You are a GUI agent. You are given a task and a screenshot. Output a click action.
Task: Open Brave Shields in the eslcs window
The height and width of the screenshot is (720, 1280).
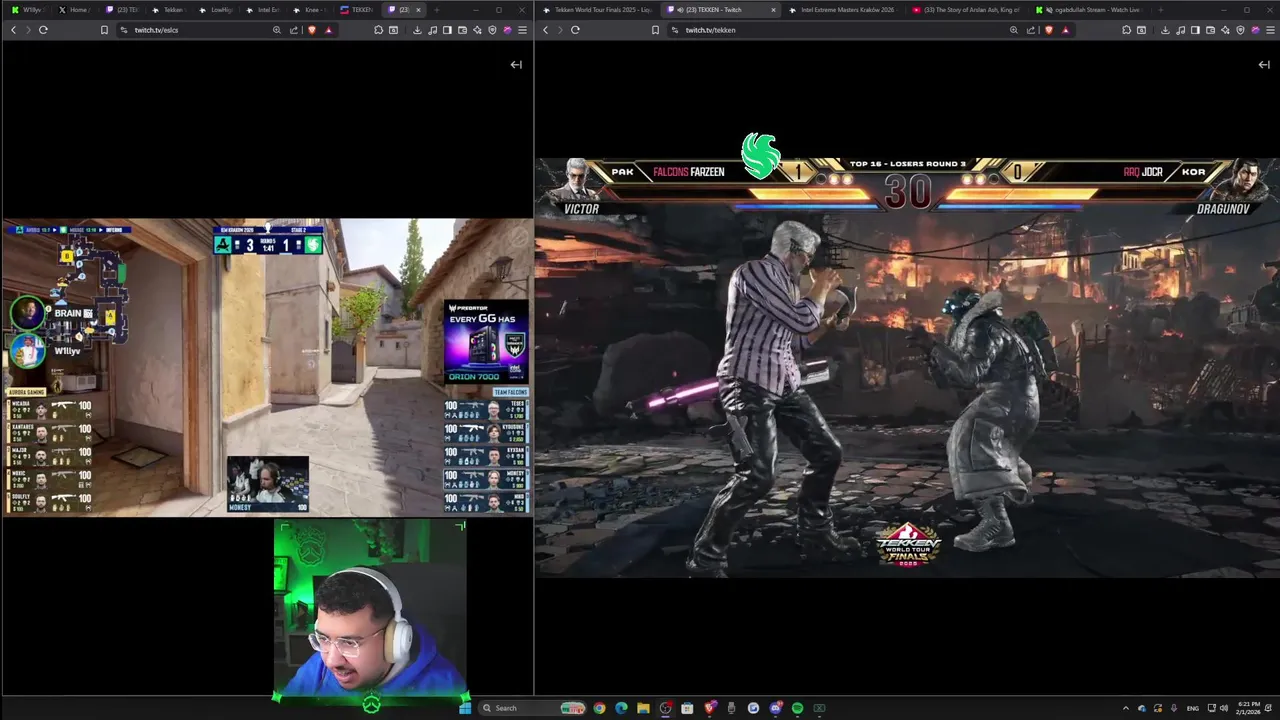pyautogui.click(x=312, y=30)
